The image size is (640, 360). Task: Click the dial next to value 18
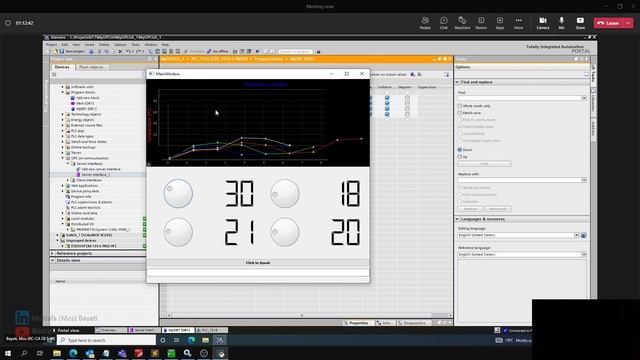[x=284, y=193]
